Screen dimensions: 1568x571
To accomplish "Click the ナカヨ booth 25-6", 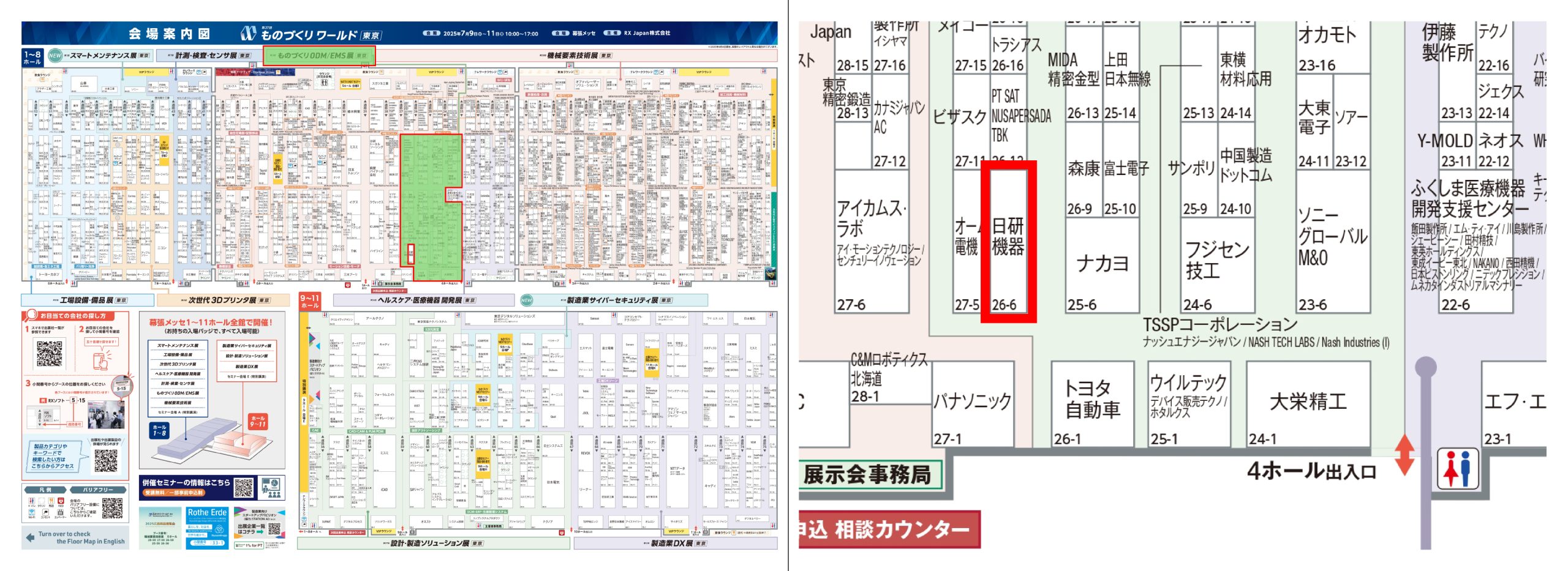I will (1102, 266).
